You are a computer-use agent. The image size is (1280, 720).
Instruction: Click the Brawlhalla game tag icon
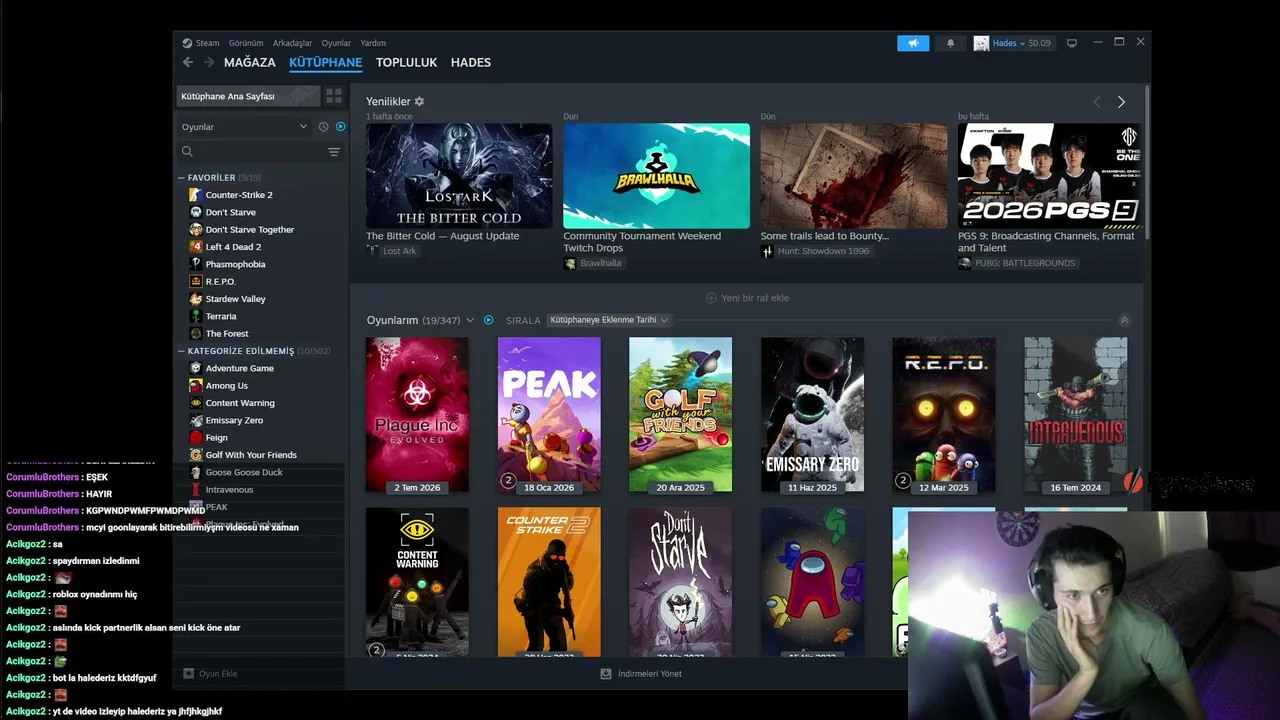point(570,263)
